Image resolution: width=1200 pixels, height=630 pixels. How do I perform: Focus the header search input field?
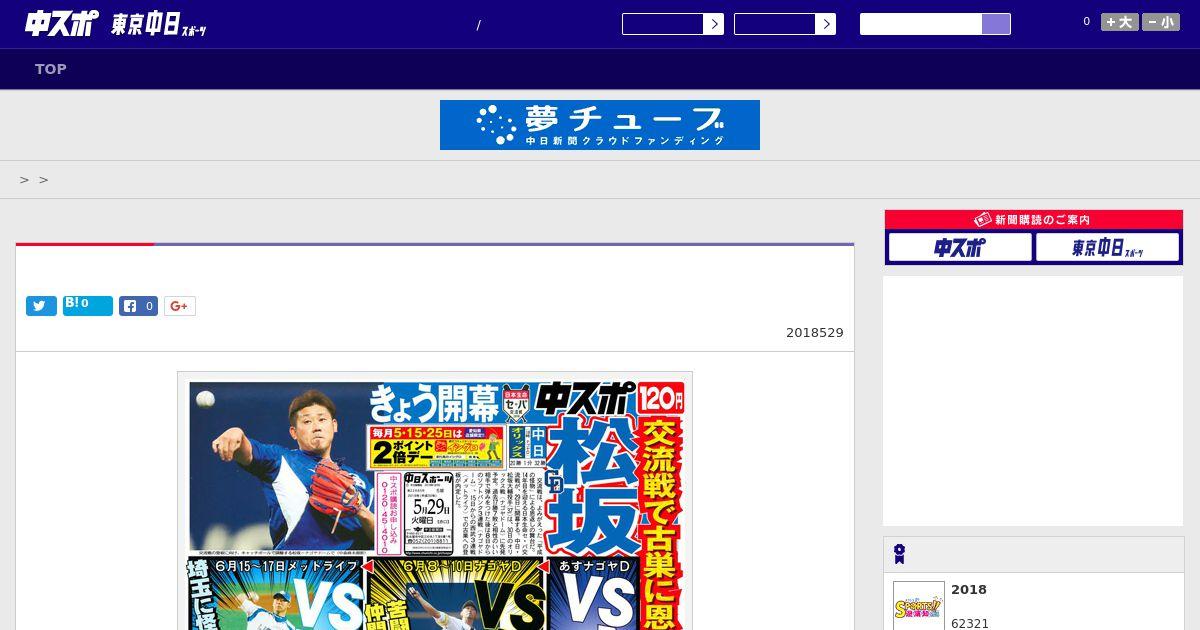click(921, 24)
